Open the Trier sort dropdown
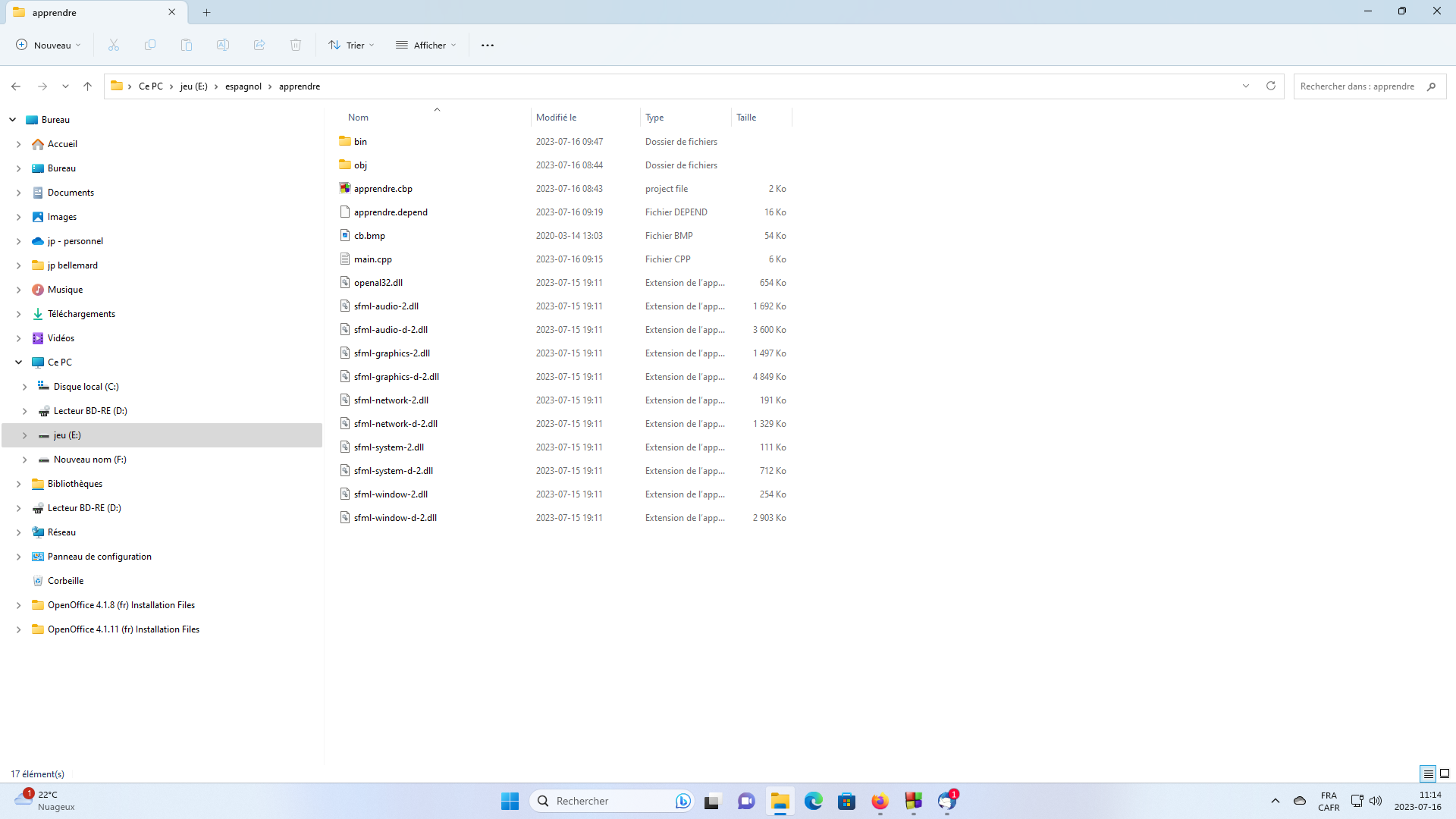 tap(352, 45)
